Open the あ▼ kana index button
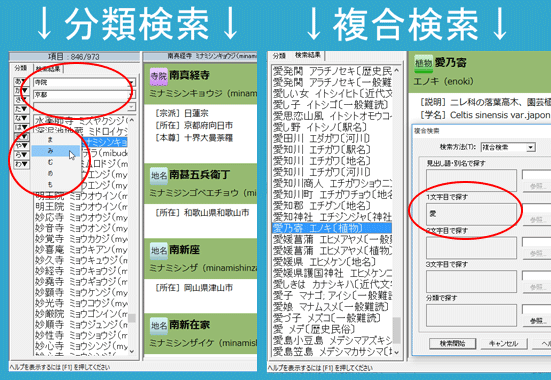551x380 pixels. click(x=21, y=82)
